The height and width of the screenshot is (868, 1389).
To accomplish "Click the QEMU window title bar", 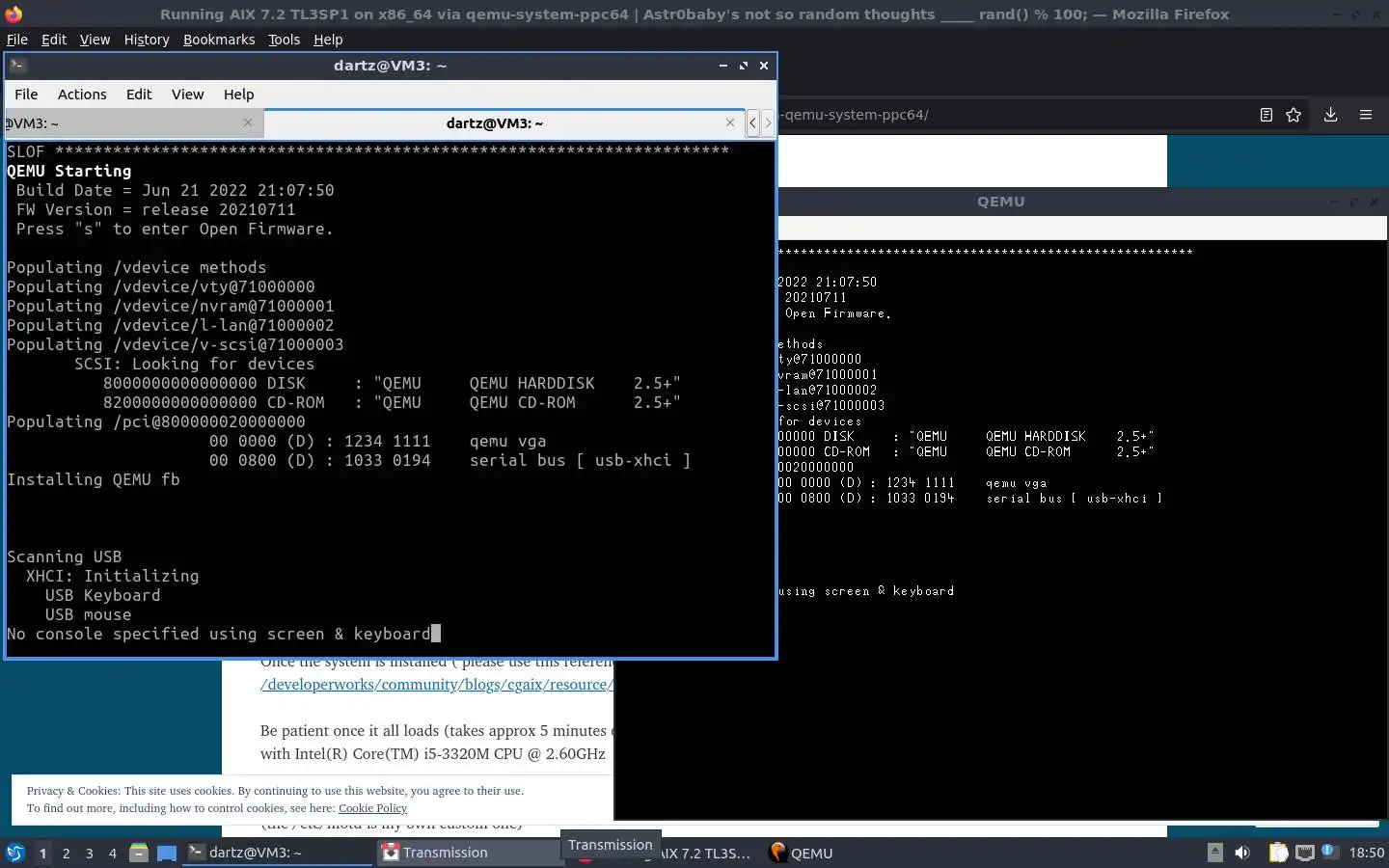I will coord(1000,202).
